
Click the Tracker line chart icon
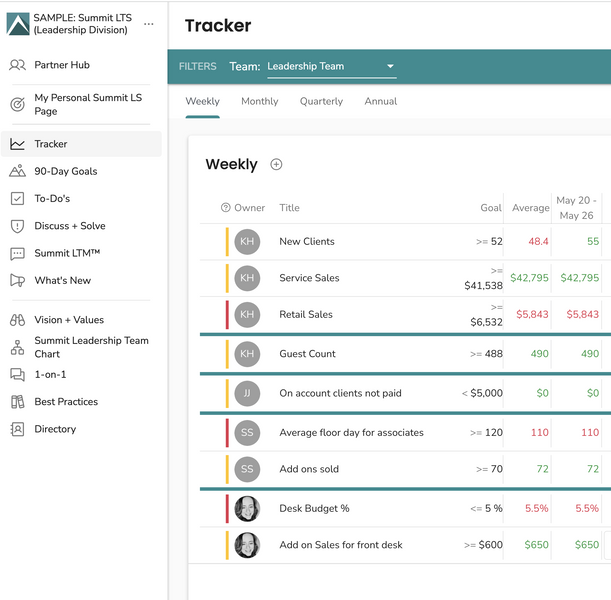click(x=18, y=144)
